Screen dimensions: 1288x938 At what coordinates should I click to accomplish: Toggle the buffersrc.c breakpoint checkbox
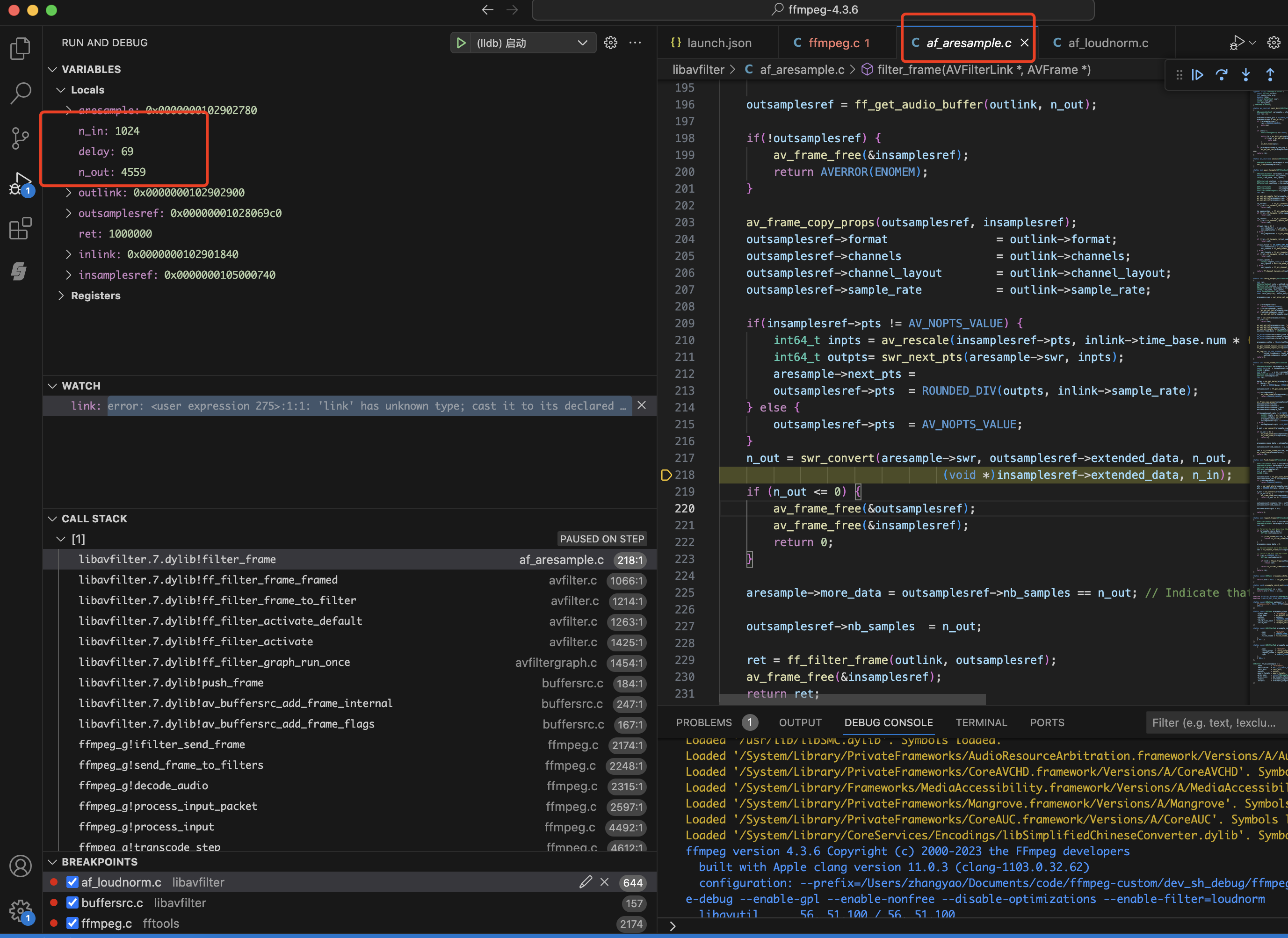72,902
